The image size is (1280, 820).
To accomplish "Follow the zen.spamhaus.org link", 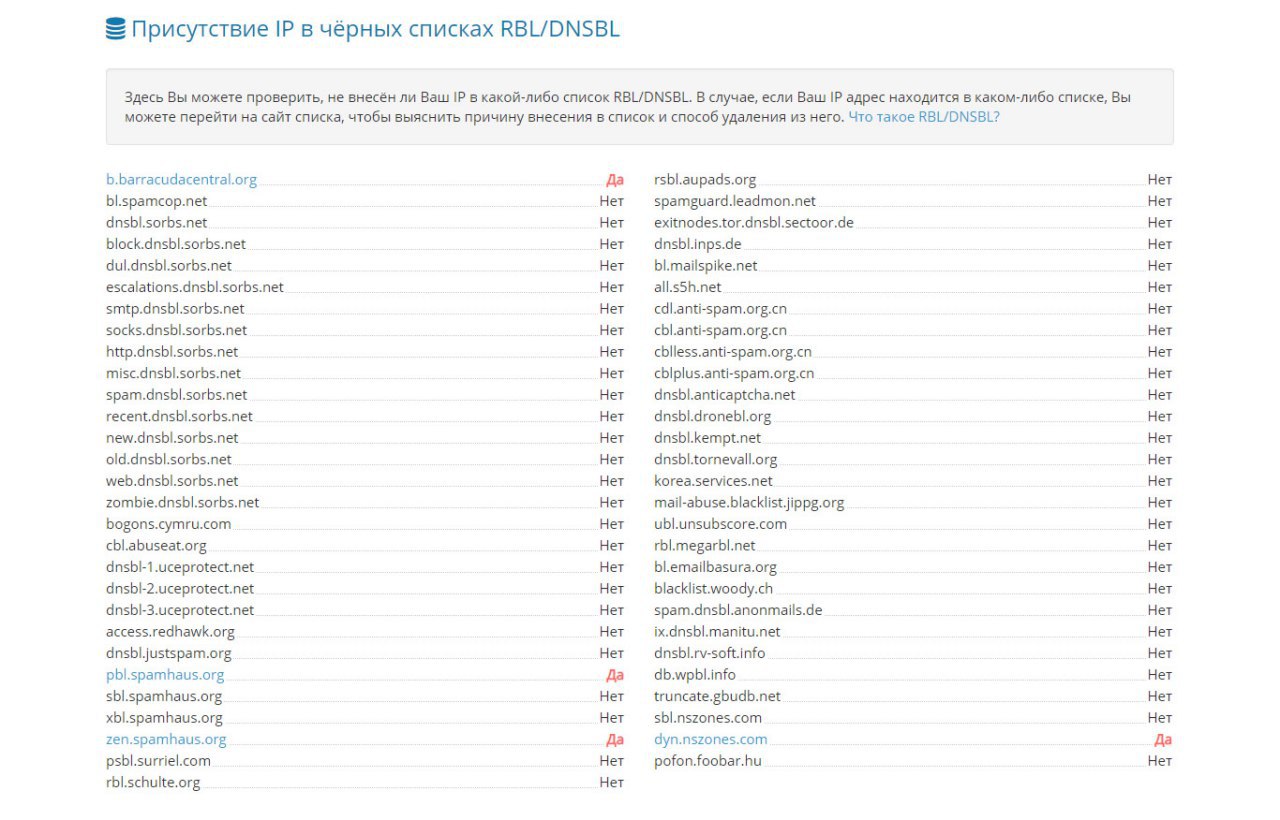I will coord(166,739).
